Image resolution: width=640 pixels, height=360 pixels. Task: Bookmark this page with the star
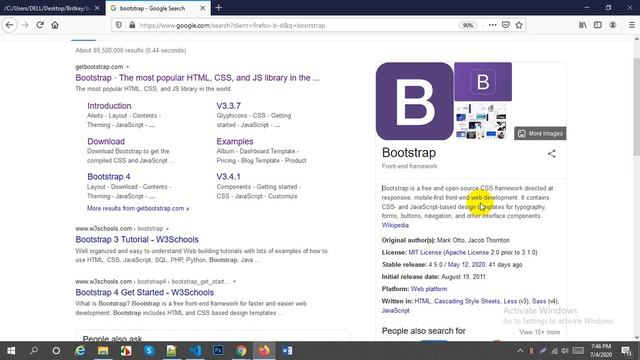tap(519, 25)
